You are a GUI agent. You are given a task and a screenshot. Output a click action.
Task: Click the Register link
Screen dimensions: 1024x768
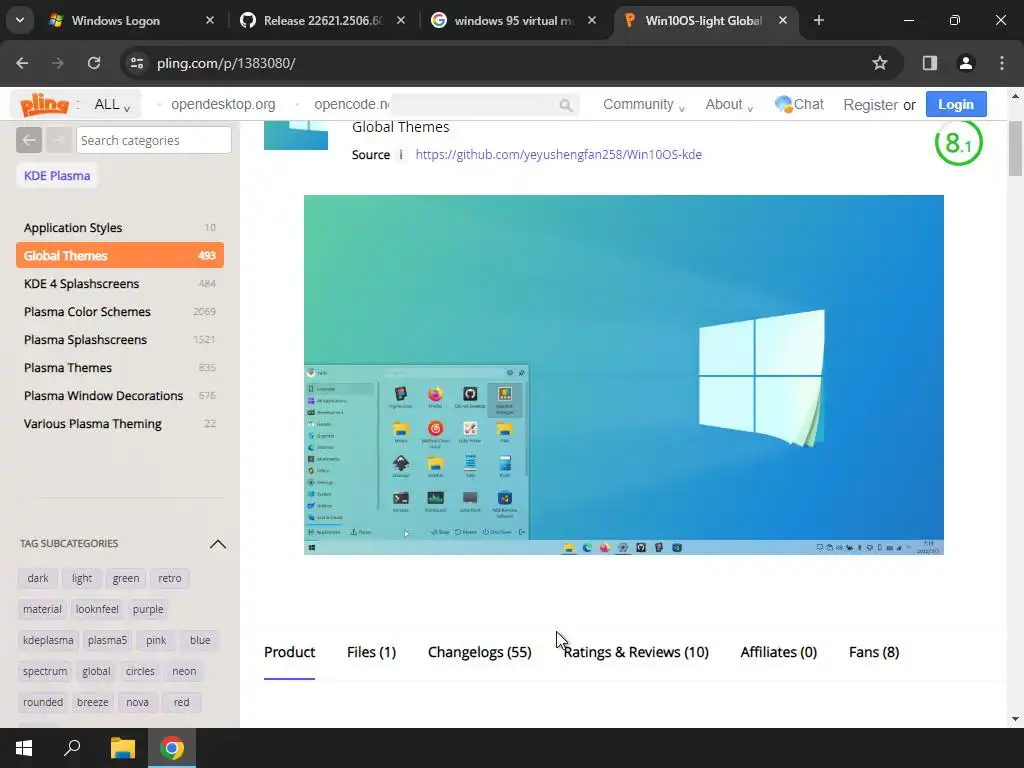coord(871,104)
